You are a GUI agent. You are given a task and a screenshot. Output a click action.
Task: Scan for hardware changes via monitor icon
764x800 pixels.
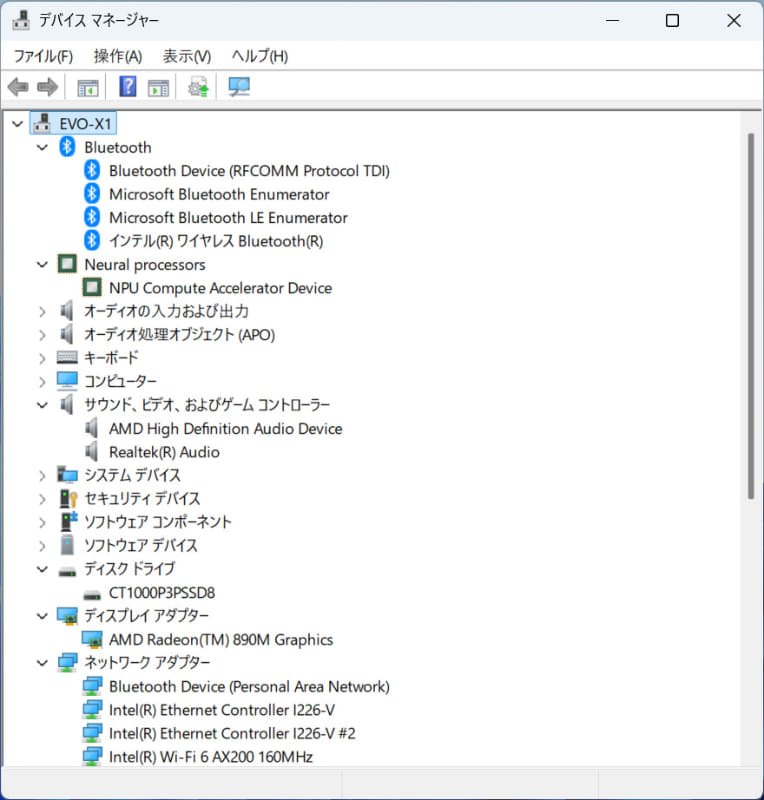coord(239,87)
